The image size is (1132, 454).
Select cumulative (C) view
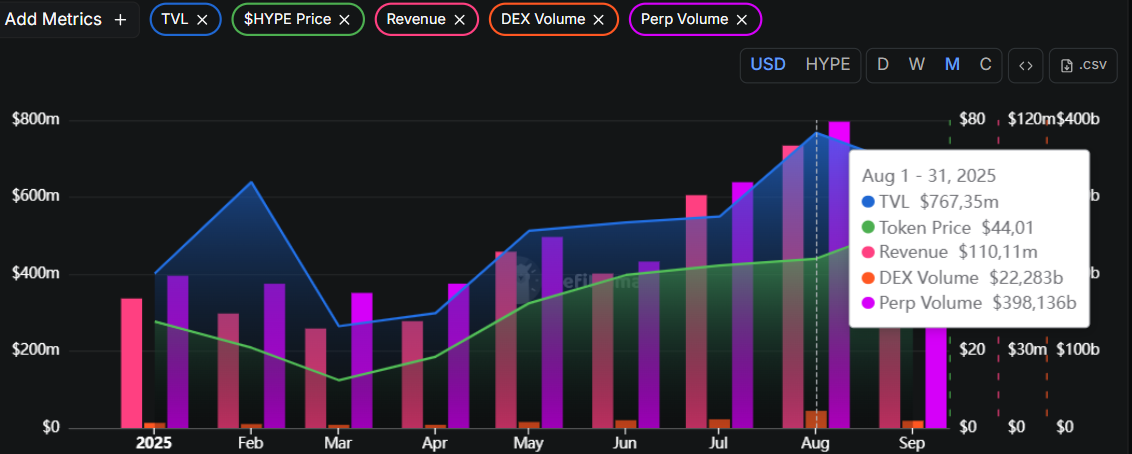click(985, 64)
